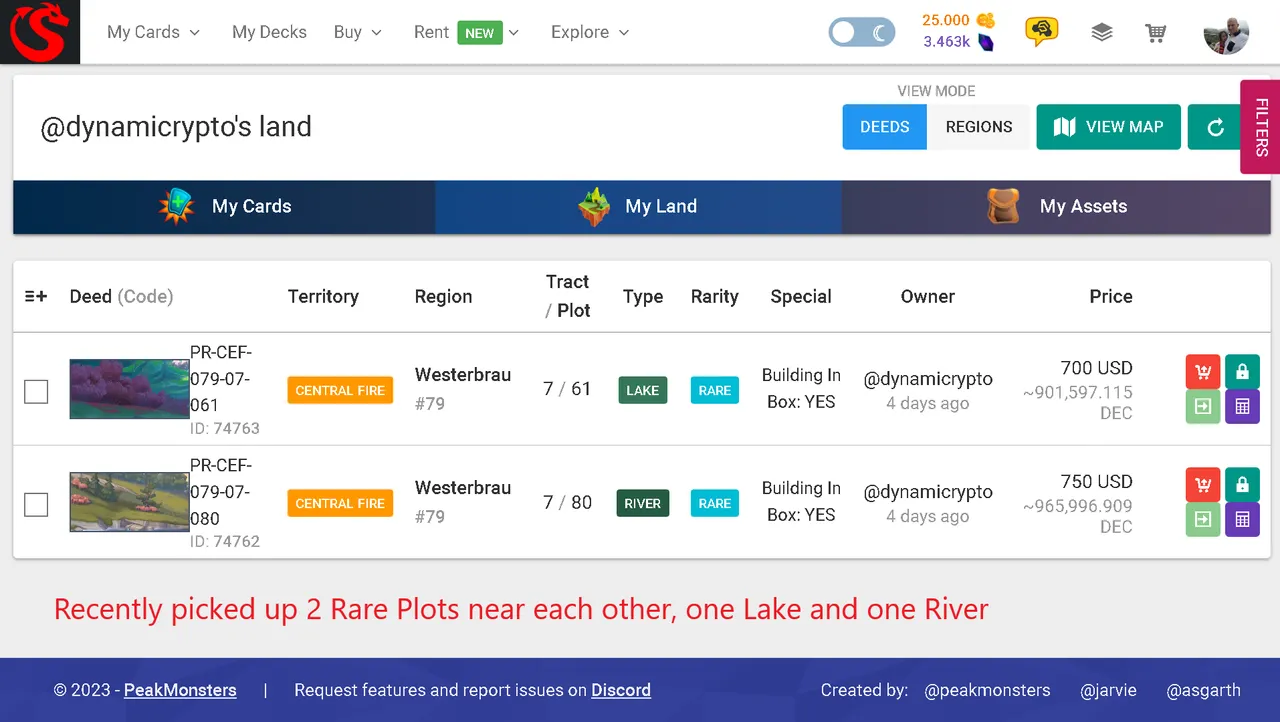Open the @asgarth creator link
Screen dimensions: 1280x722
coord(1203,690)
